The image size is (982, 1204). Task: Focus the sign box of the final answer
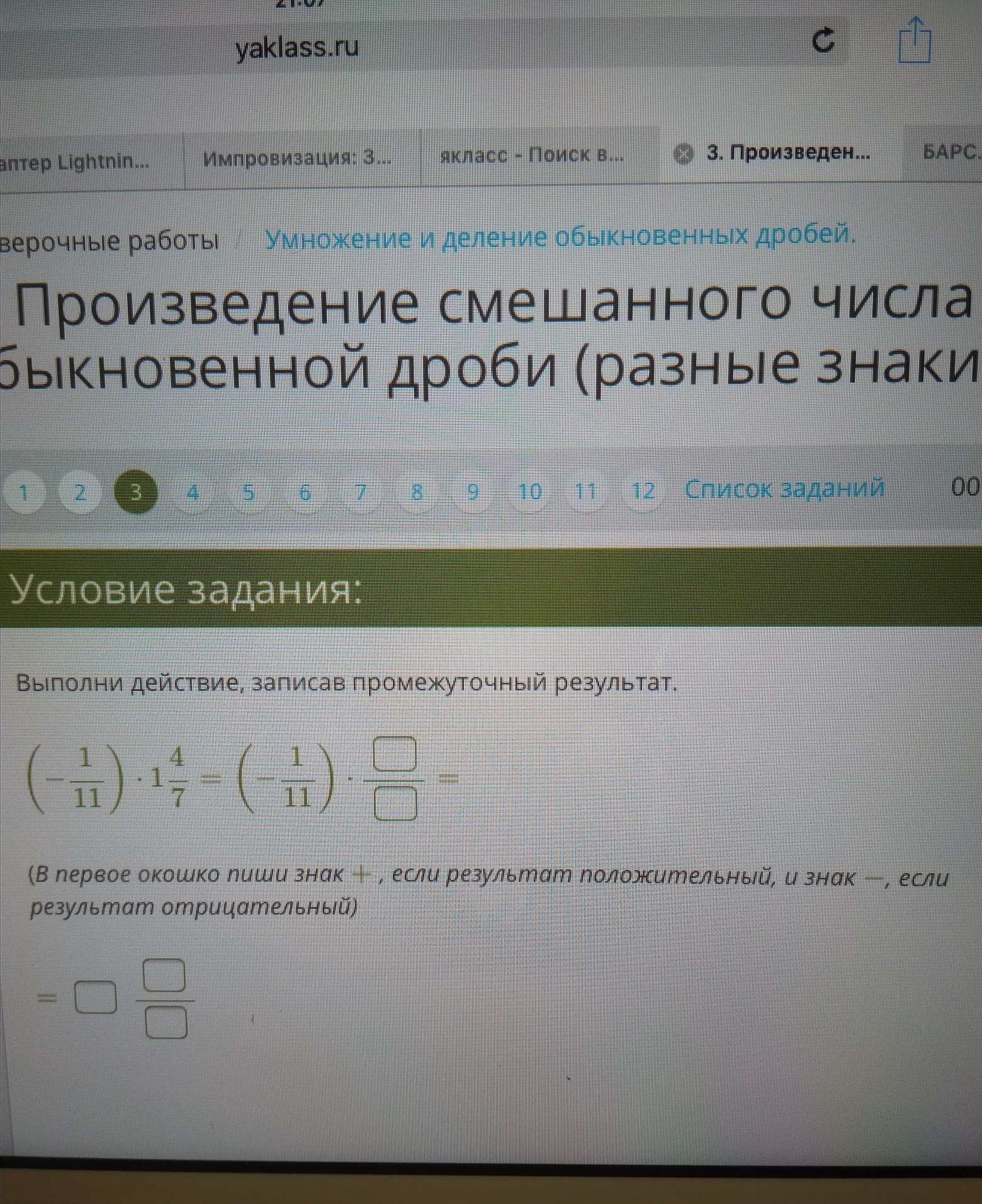pos(96,998)
